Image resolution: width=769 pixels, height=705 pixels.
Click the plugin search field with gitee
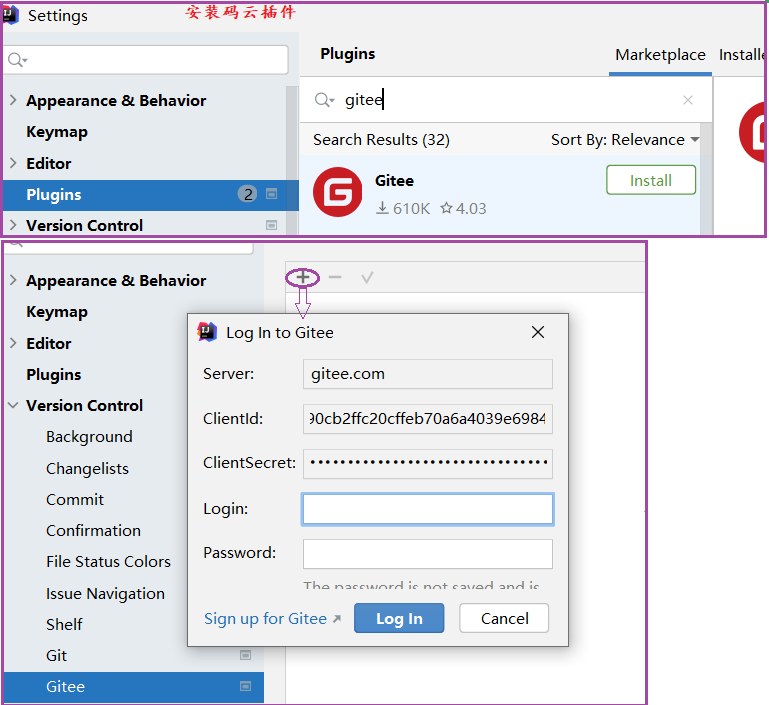pos(505,100)
